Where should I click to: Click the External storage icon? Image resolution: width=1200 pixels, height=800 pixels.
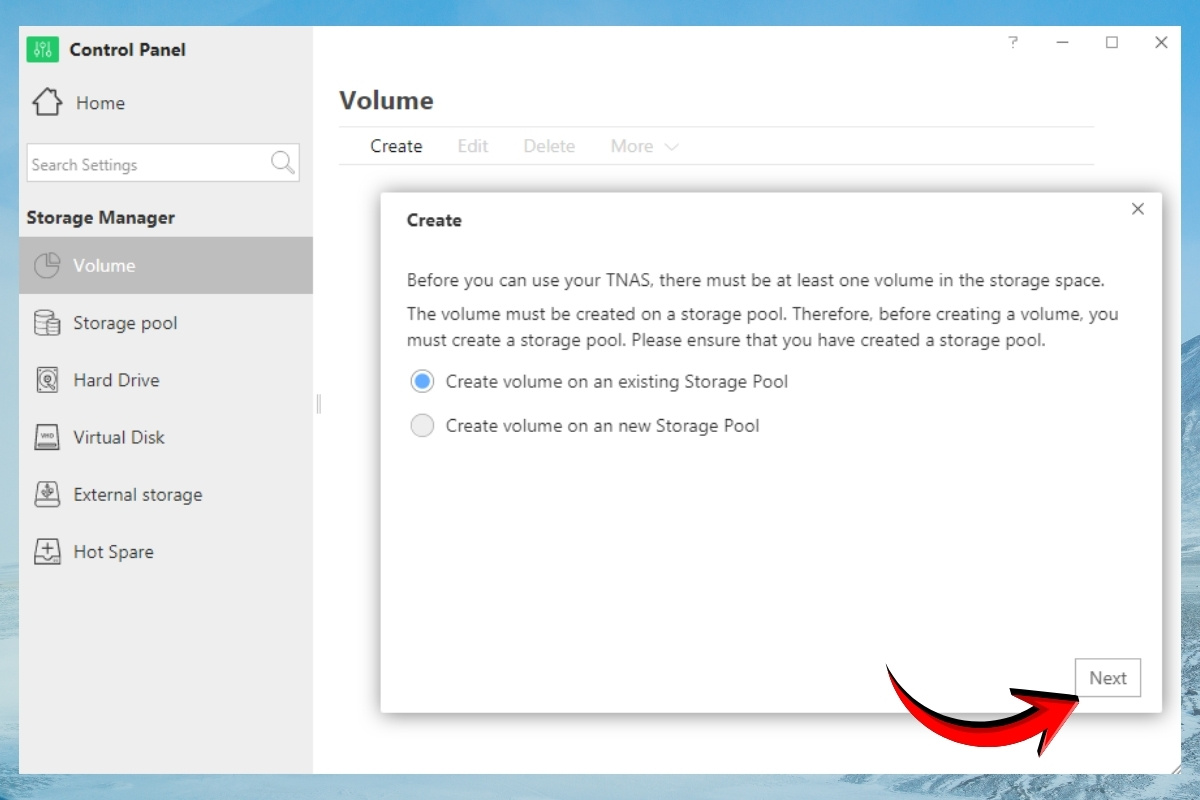[47, 494]
